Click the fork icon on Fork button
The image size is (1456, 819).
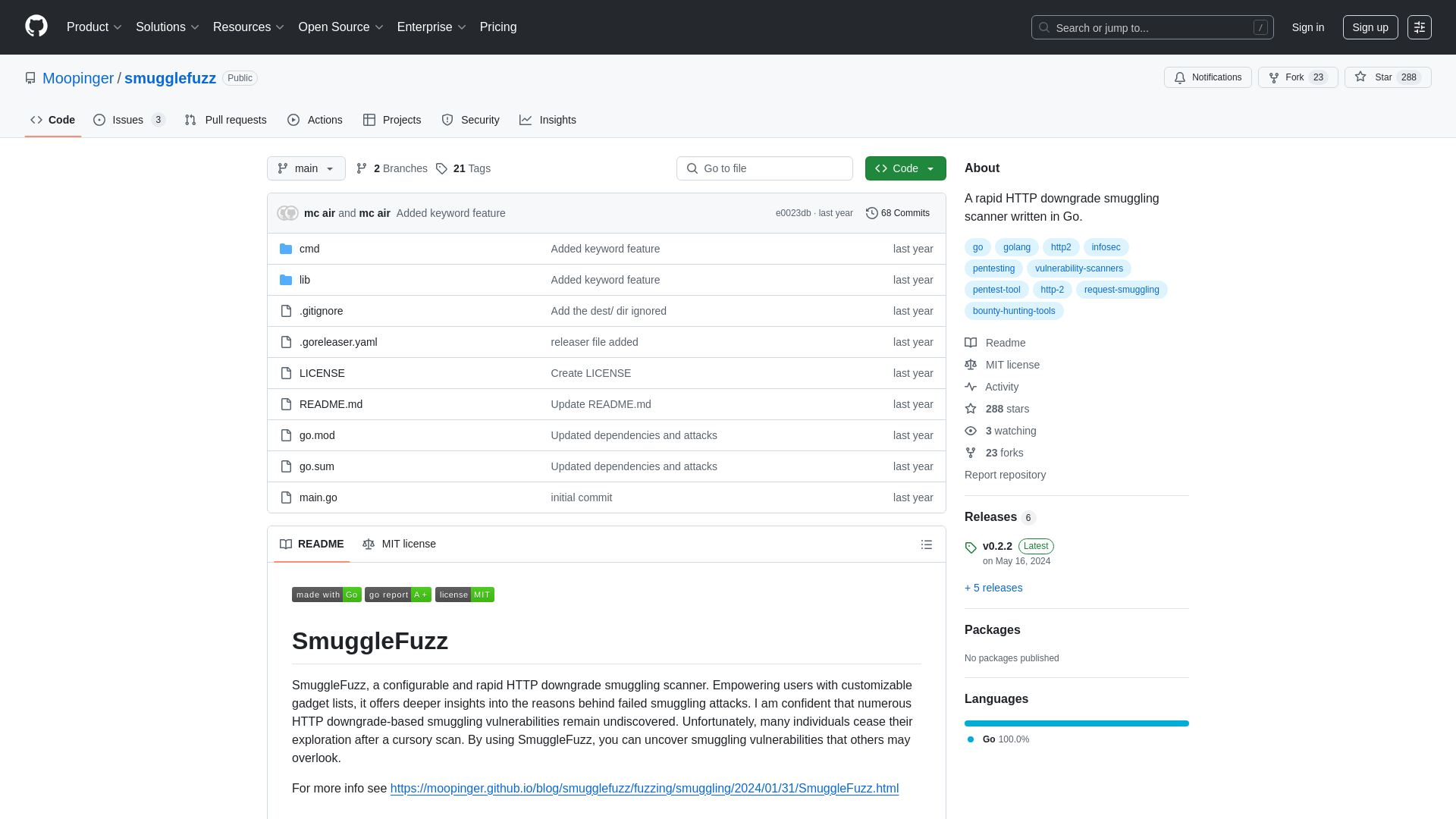tap(1274, 77)
